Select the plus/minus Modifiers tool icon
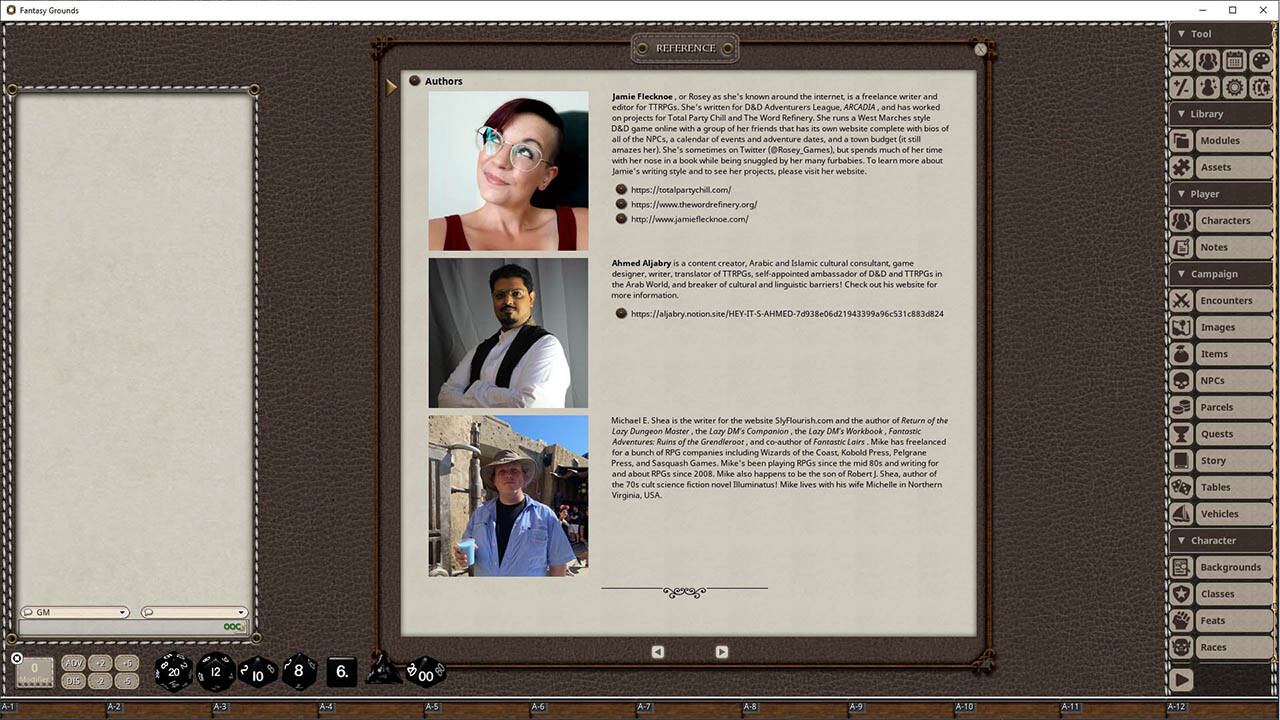 click(1181, 87)
